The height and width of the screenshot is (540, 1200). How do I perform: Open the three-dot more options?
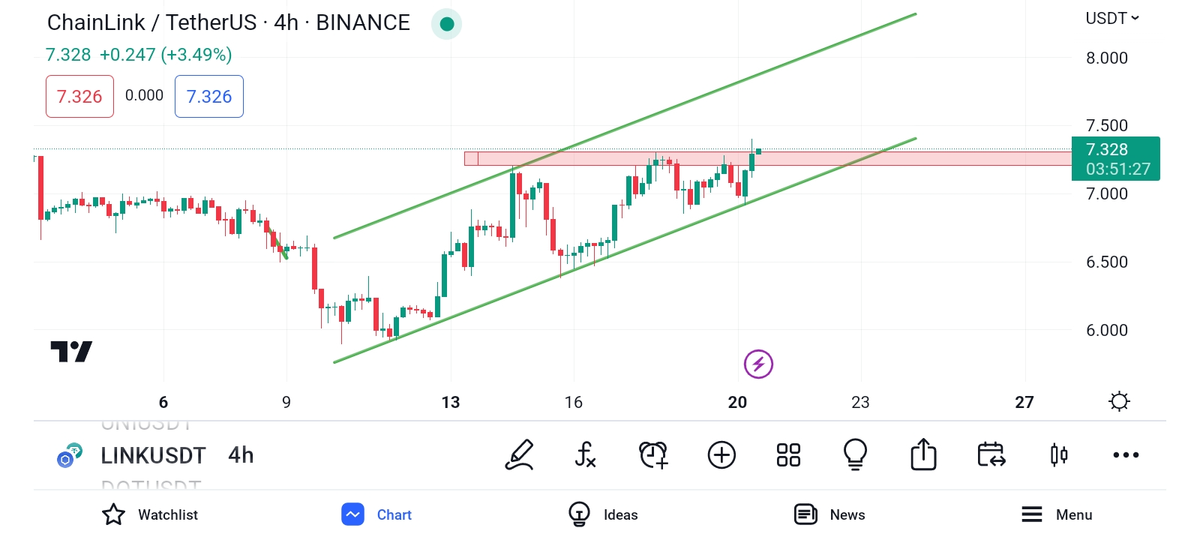pyautogui.click(x=1125, y=455)
